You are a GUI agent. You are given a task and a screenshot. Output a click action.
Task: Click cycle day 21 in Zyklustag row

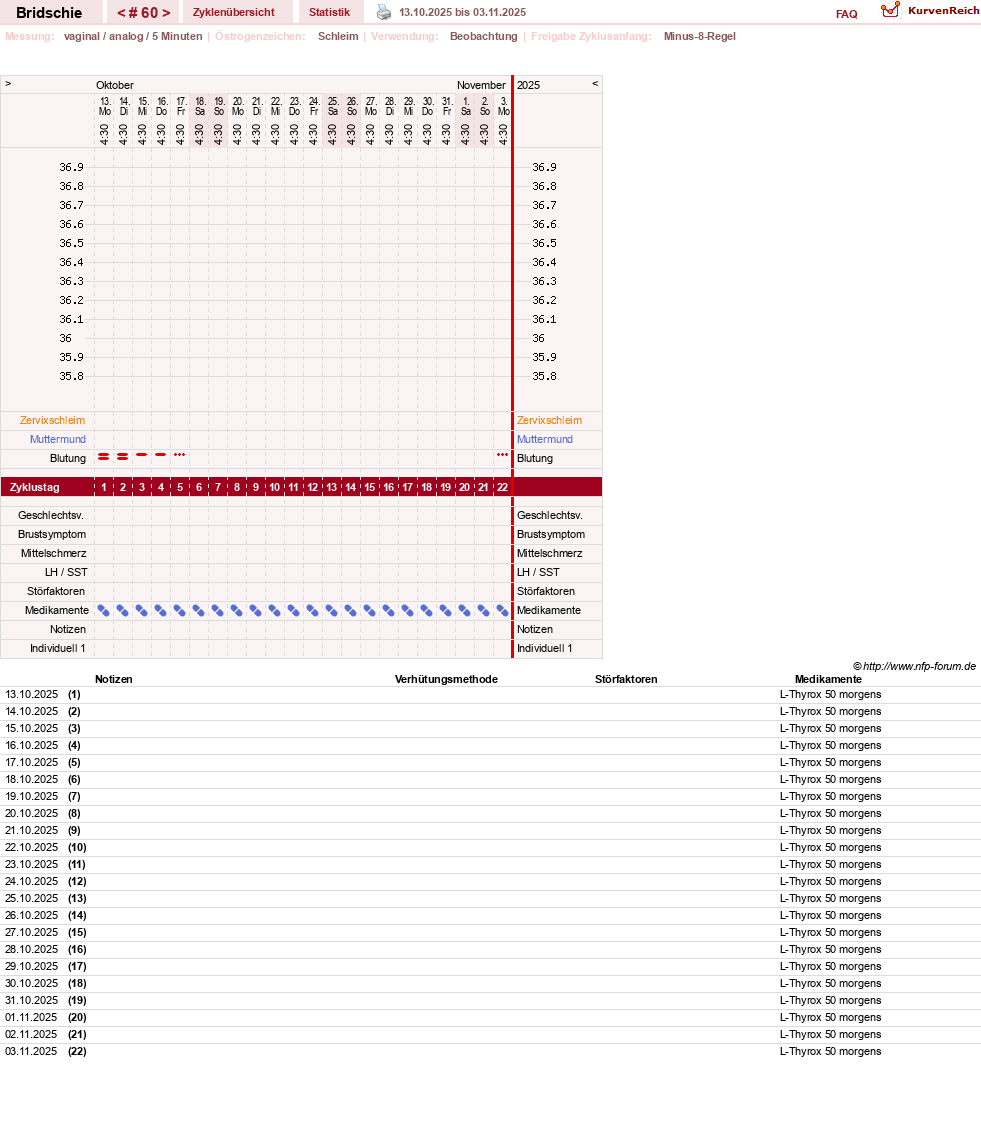483,487
